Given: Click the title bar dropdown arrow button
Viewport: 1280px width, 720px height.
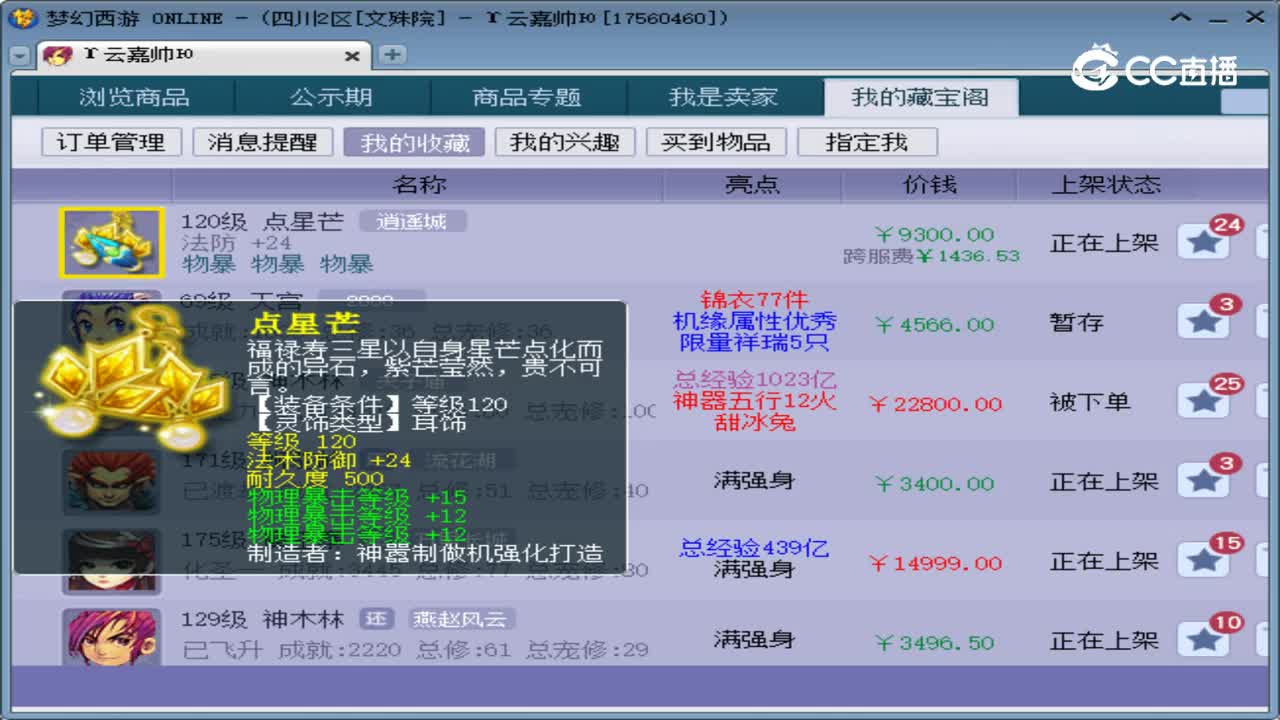Looking at the screenshot, I should point(1182,18).
